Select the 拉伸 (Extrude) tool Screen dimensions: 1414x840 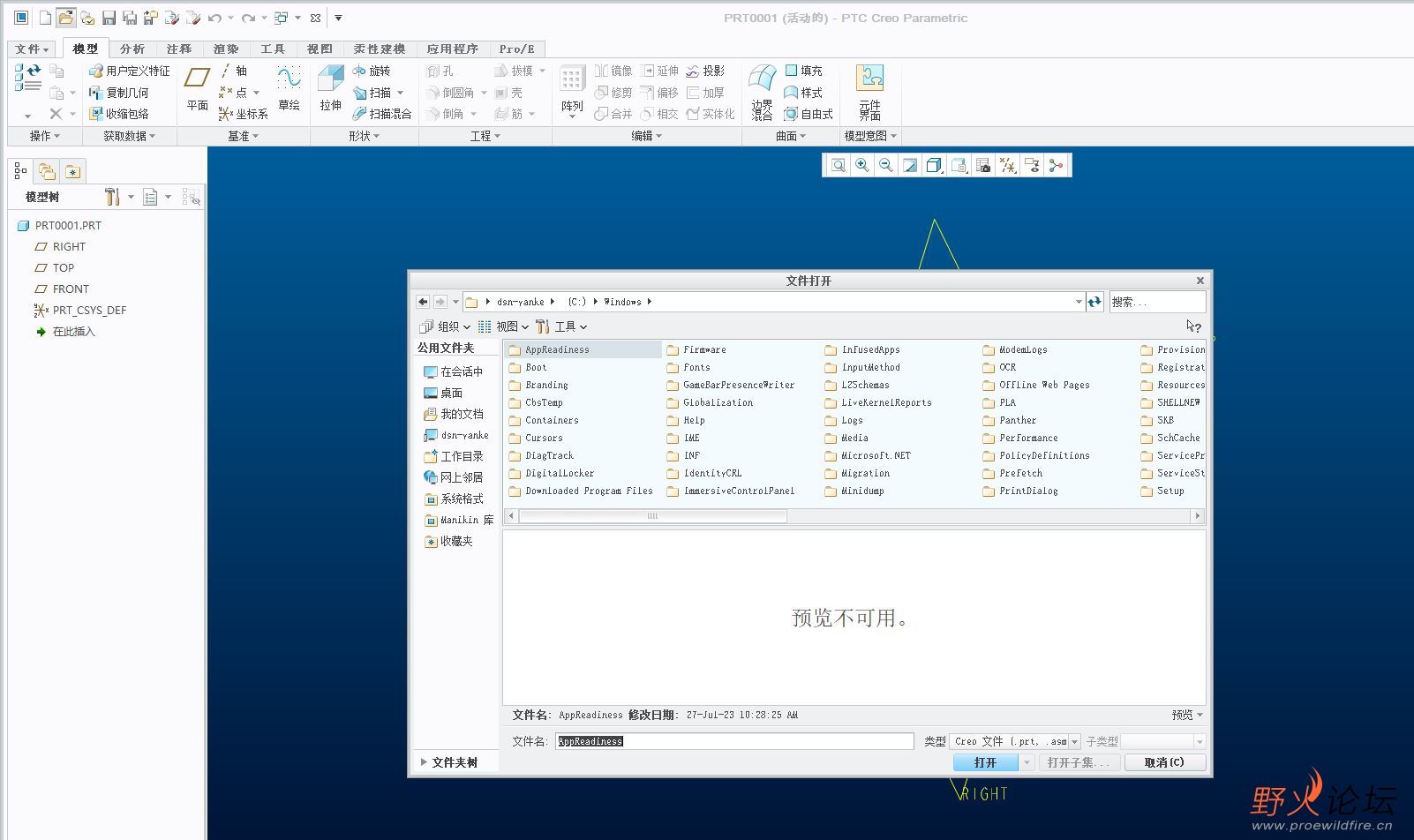tap(331, 89)
